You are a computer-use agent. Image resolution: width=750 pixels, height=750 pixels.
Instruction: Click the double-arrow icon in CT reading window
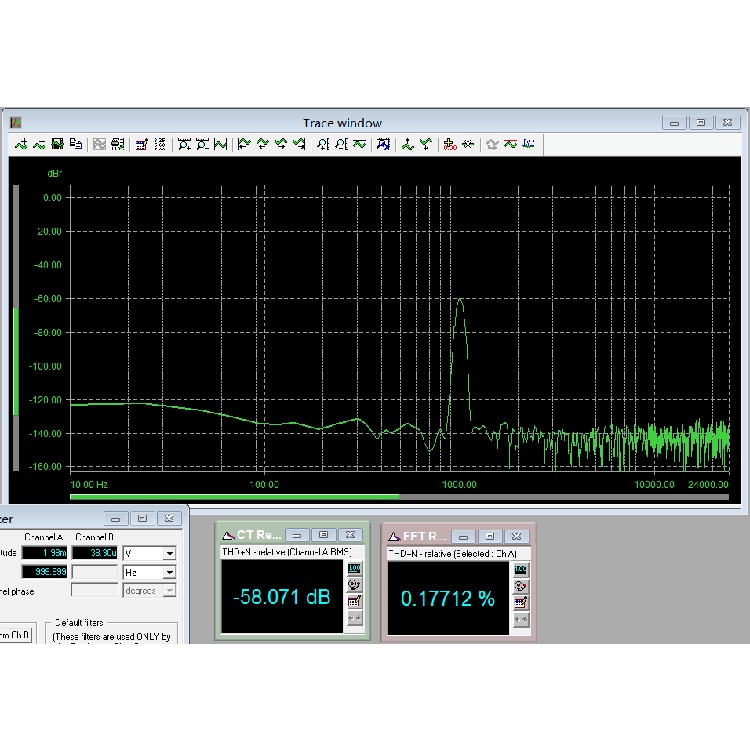coord(354,619)
